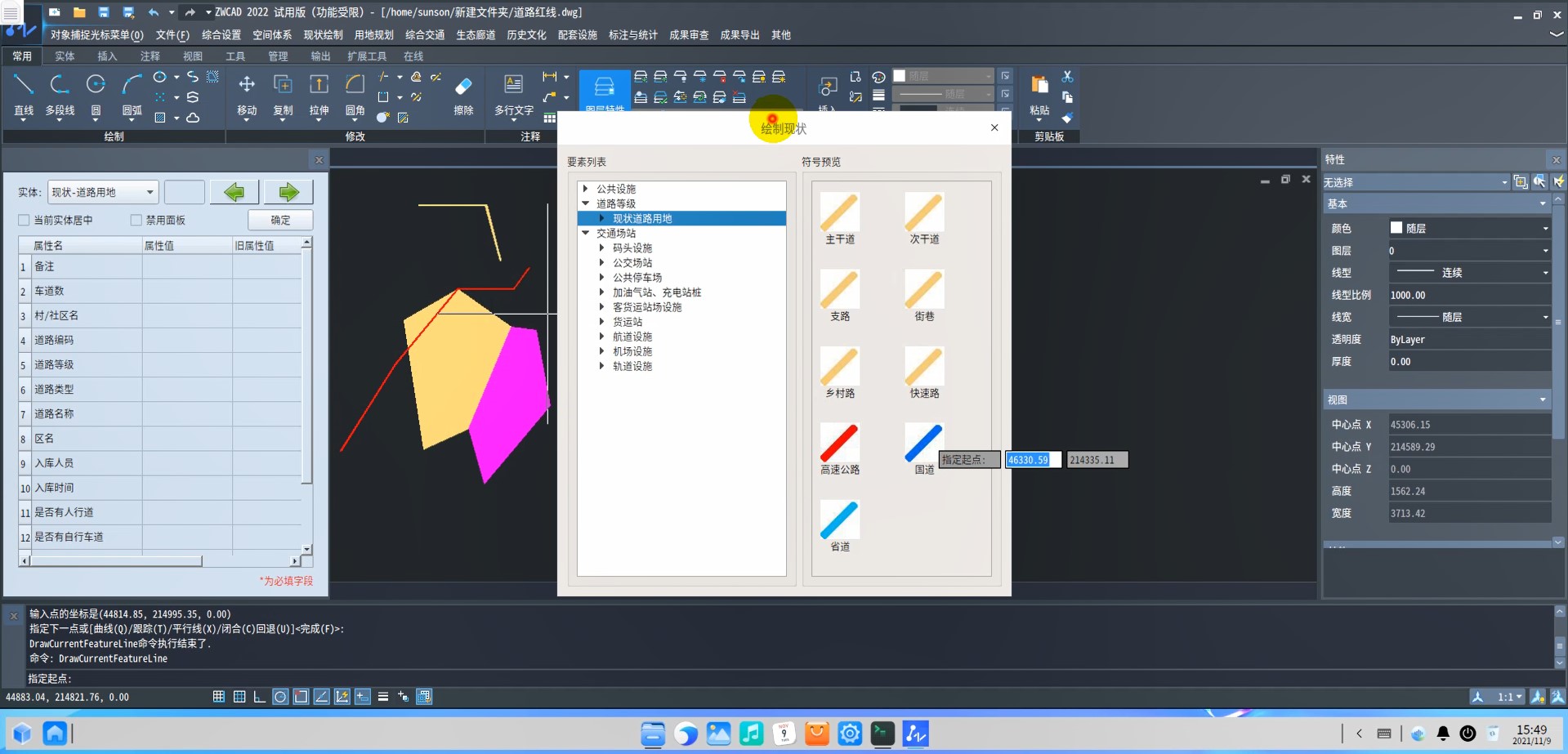Screen dimensions: 1568x754
Task: Toggle the 禁用面板 checkbox
Action: tap(136, 221)
